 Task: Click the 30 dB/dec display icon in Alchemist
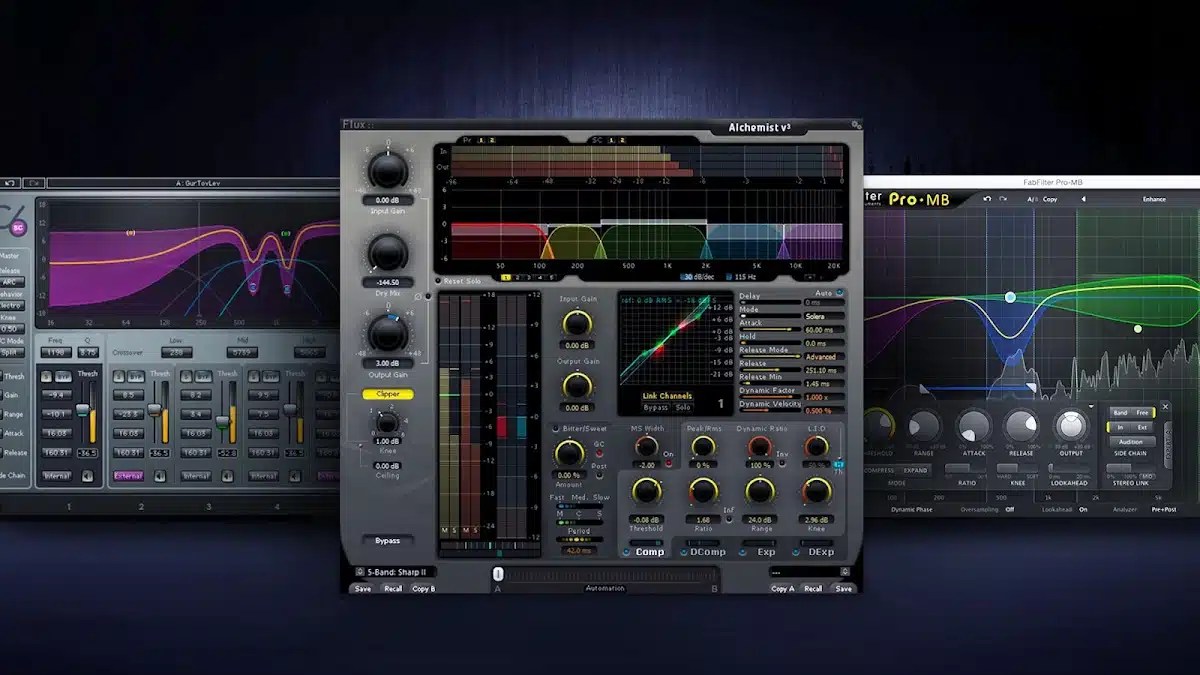coord(683,277)
